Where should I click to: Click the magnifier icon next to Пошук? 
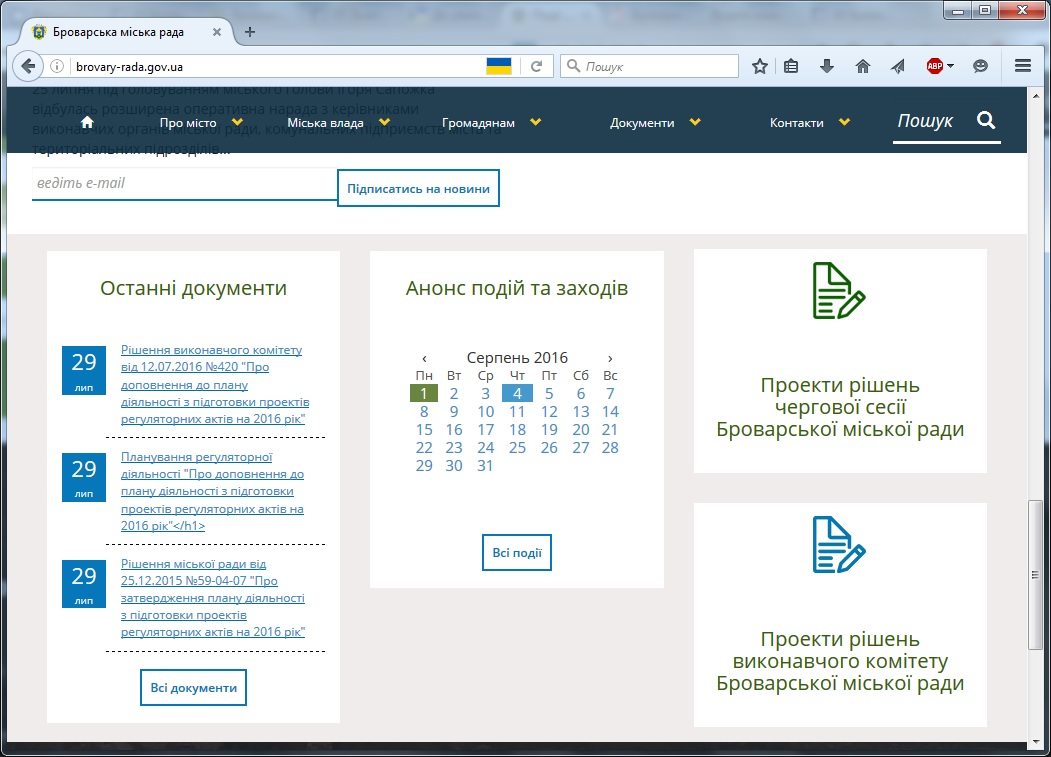click(x=986, y=121)
